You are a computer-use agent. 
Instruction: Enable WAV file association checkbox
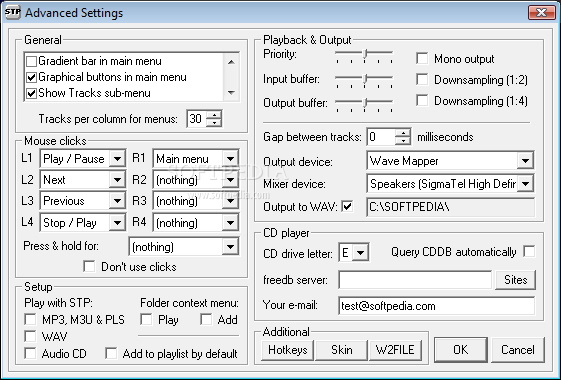(x=30, y=336)
